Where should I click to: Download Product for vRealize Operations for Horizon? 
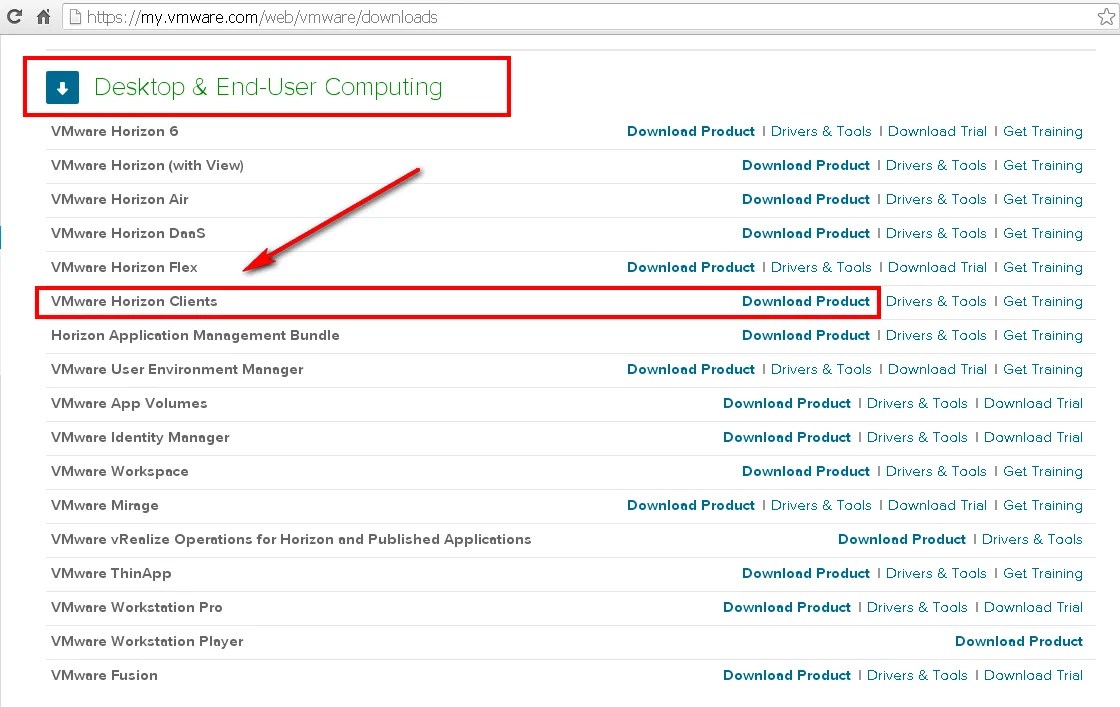(x=901, y=539)
